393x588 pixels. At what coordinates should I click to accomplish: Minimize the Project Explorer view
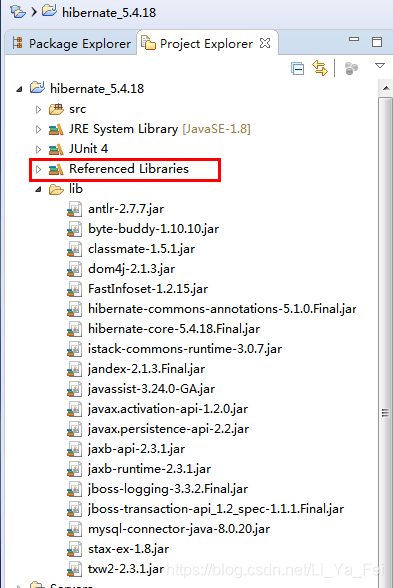(354, 39)
